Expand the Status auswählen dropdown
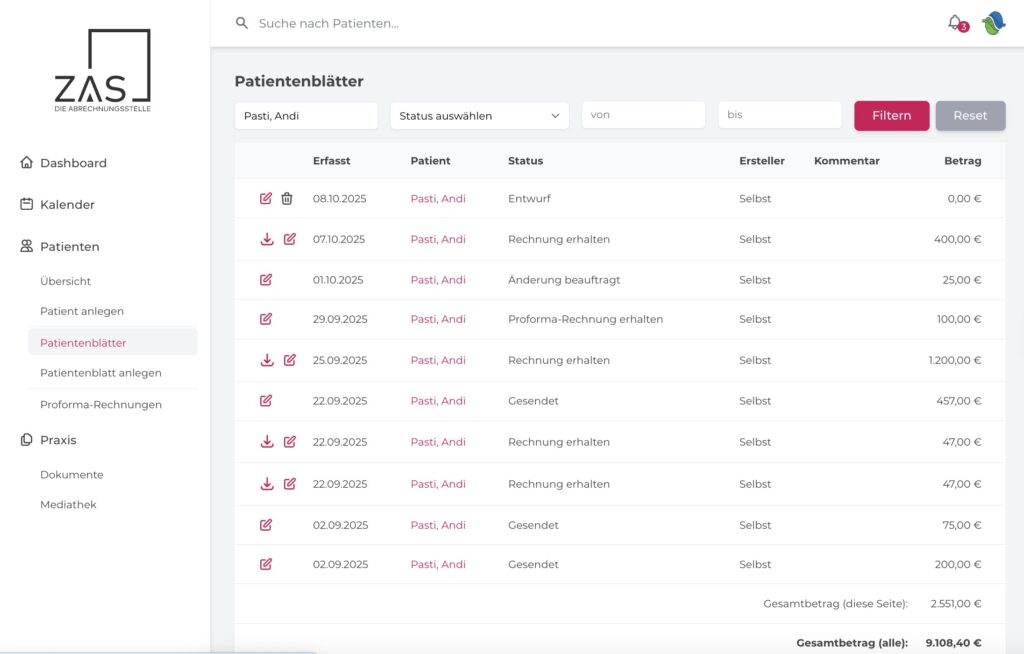The height and width of the screenshot is (654, 1024). click(x=479, y=116)
